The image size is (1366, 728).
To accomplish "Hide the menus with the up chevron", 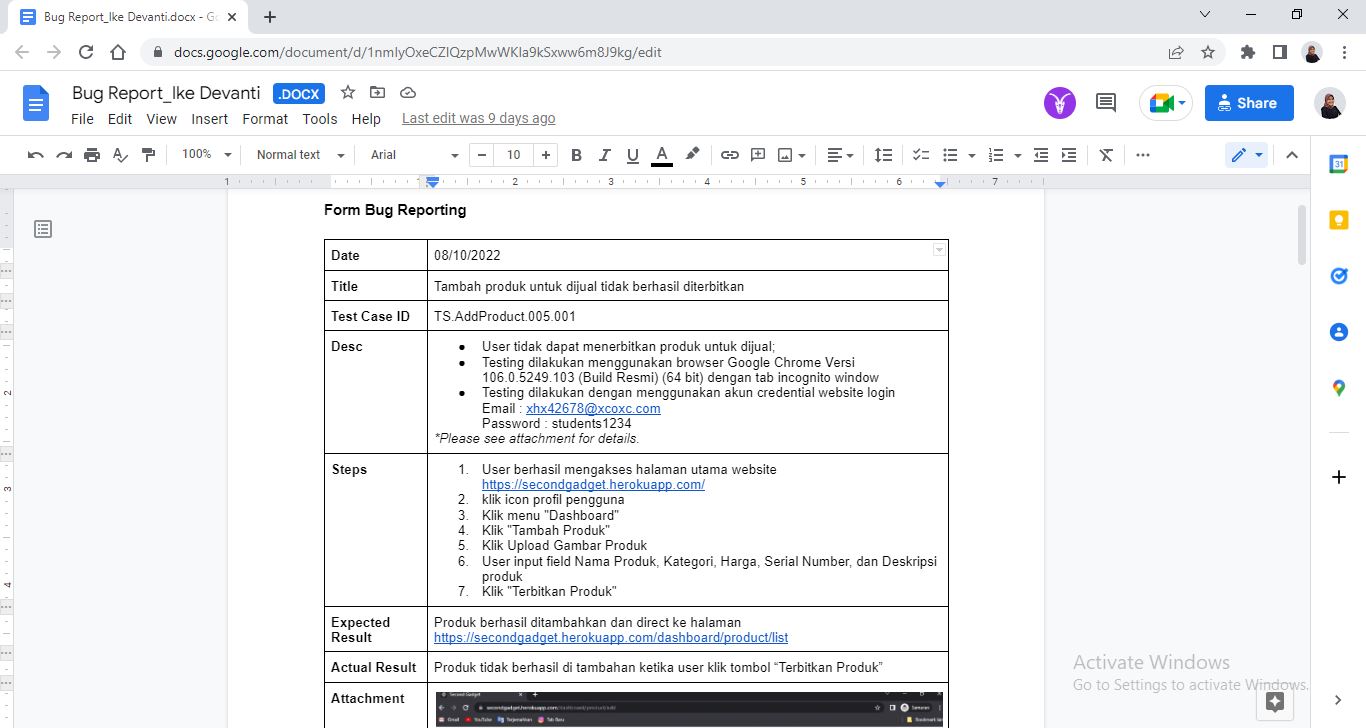I will (x=1291, y=155).
